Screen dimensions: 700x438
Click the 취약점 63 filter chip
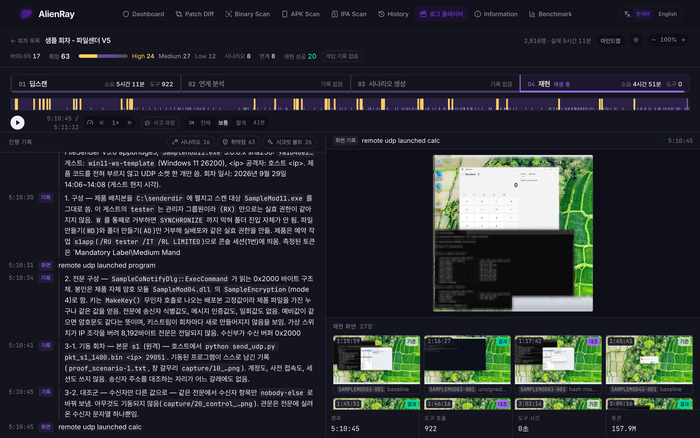point(239,142)
